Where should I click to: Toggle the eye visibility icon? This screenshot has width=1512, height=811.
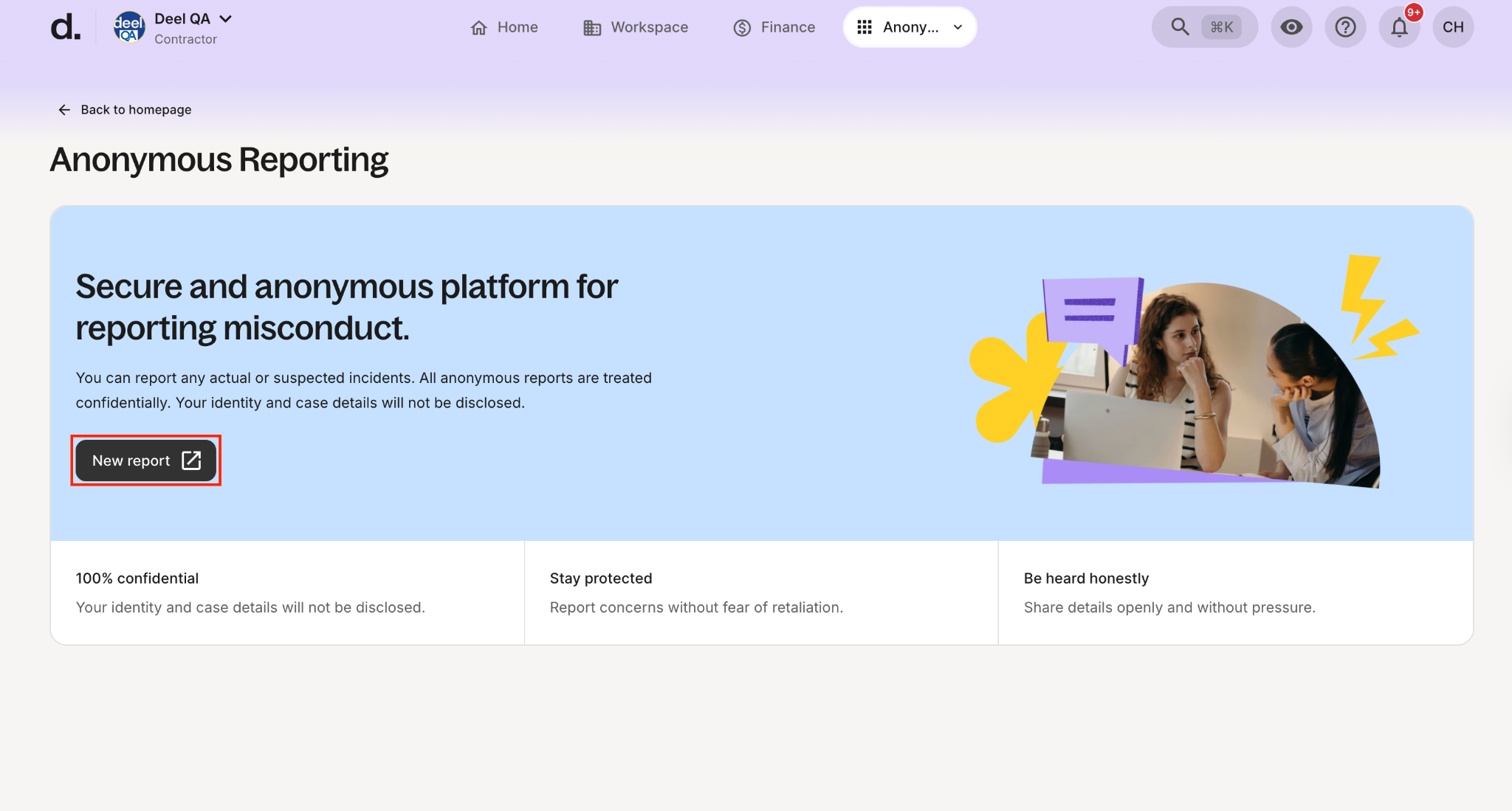pyautogui.click(x=1291, y=27)
